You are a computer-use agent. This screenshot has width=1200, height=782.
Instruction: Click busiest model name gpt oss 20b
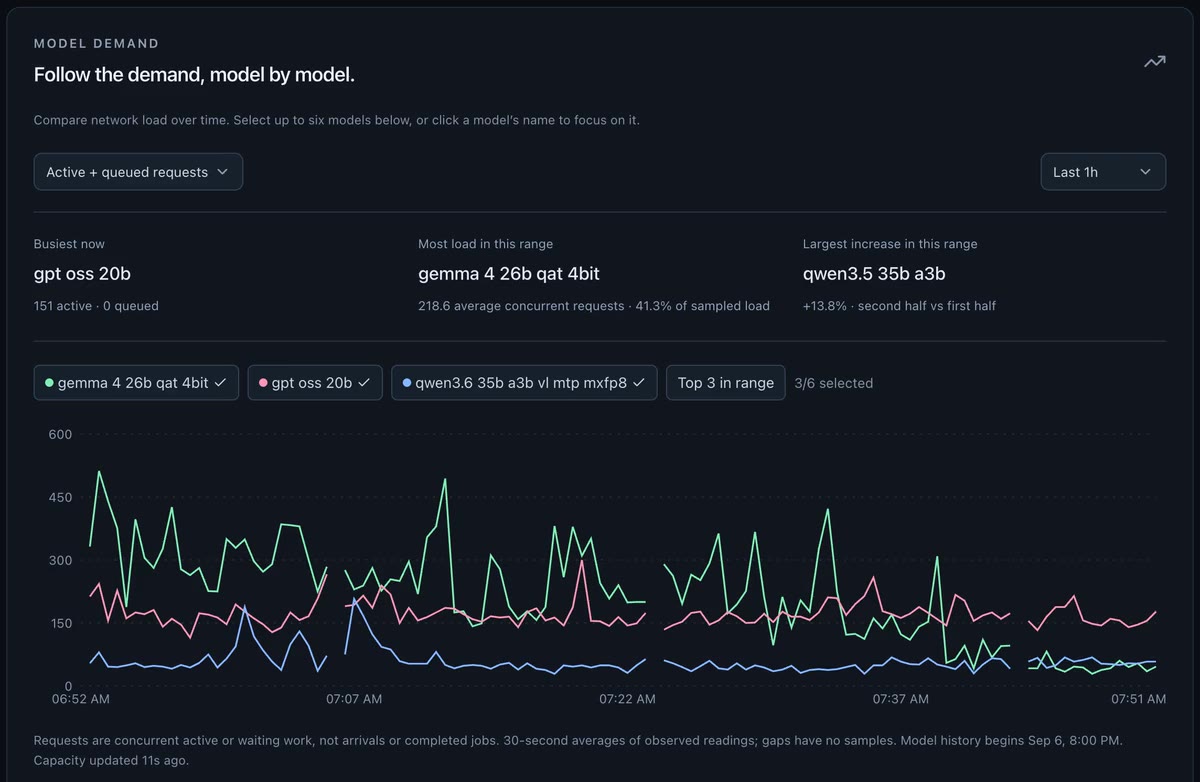coord(83,274)
